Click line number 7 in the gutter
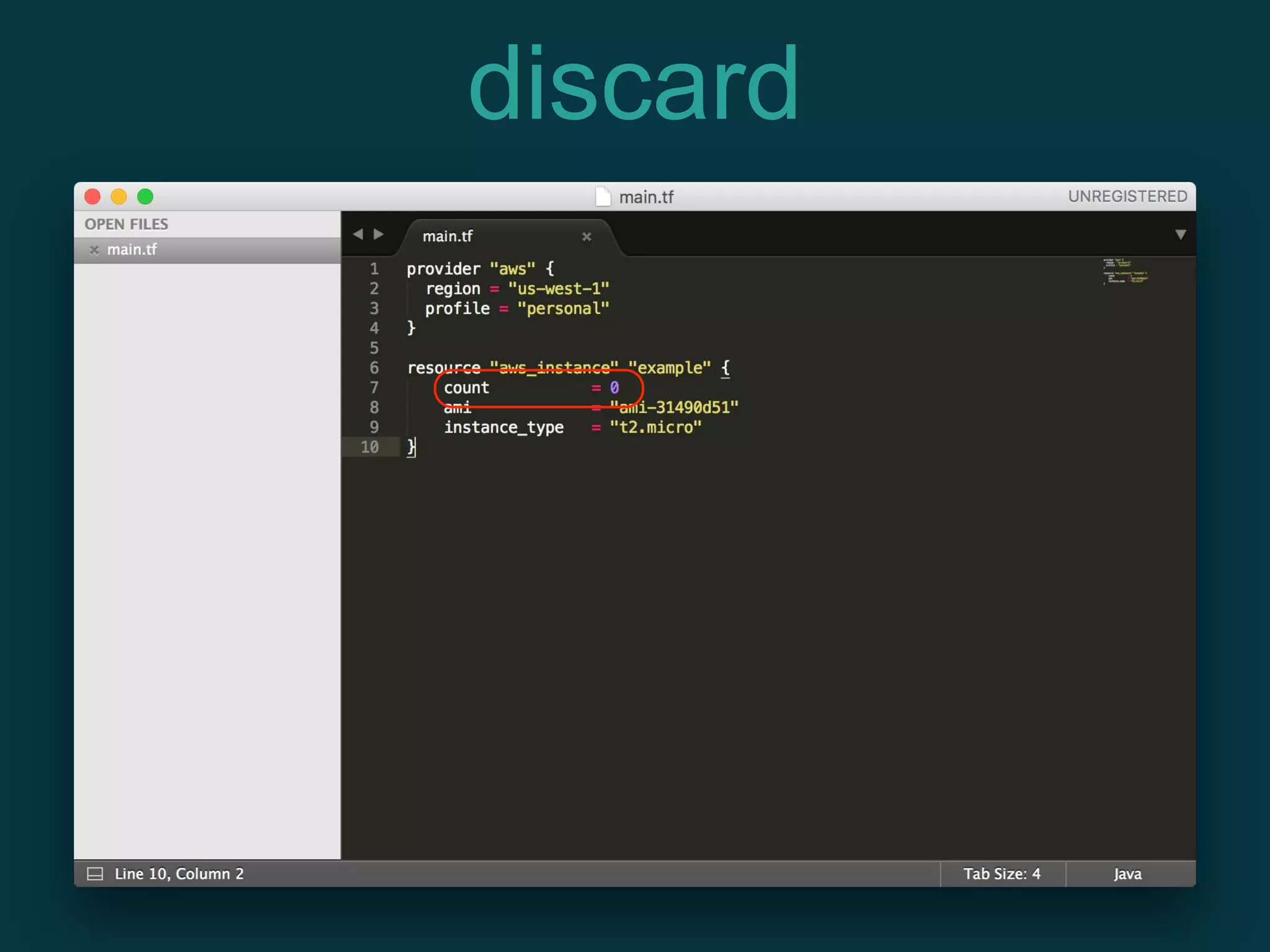Image resolution: width=1270 pixels, height=952 pixels. [374, 387]
